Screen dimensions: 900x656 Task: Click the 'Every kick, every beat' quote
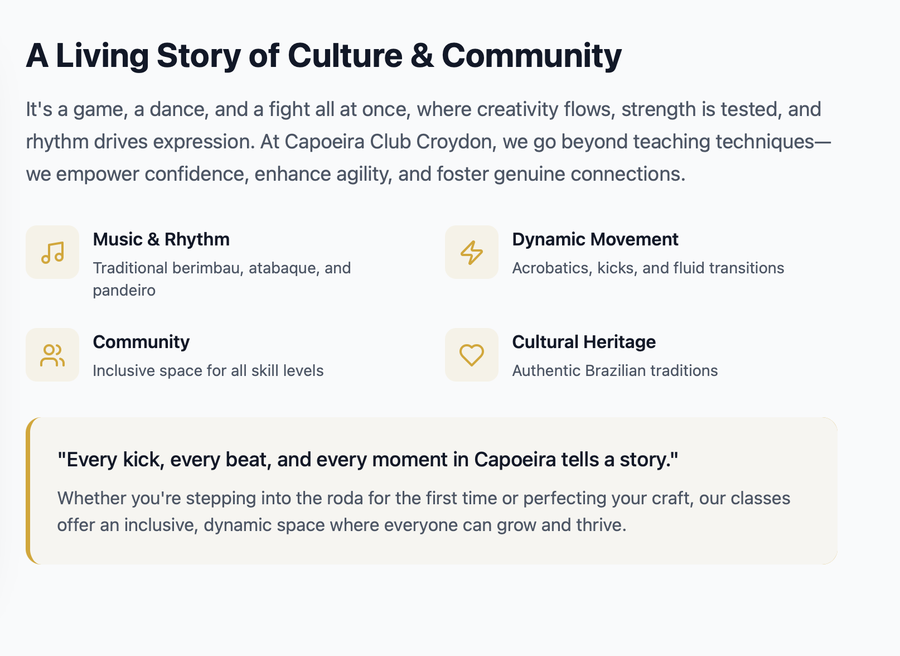coord(368,460)
